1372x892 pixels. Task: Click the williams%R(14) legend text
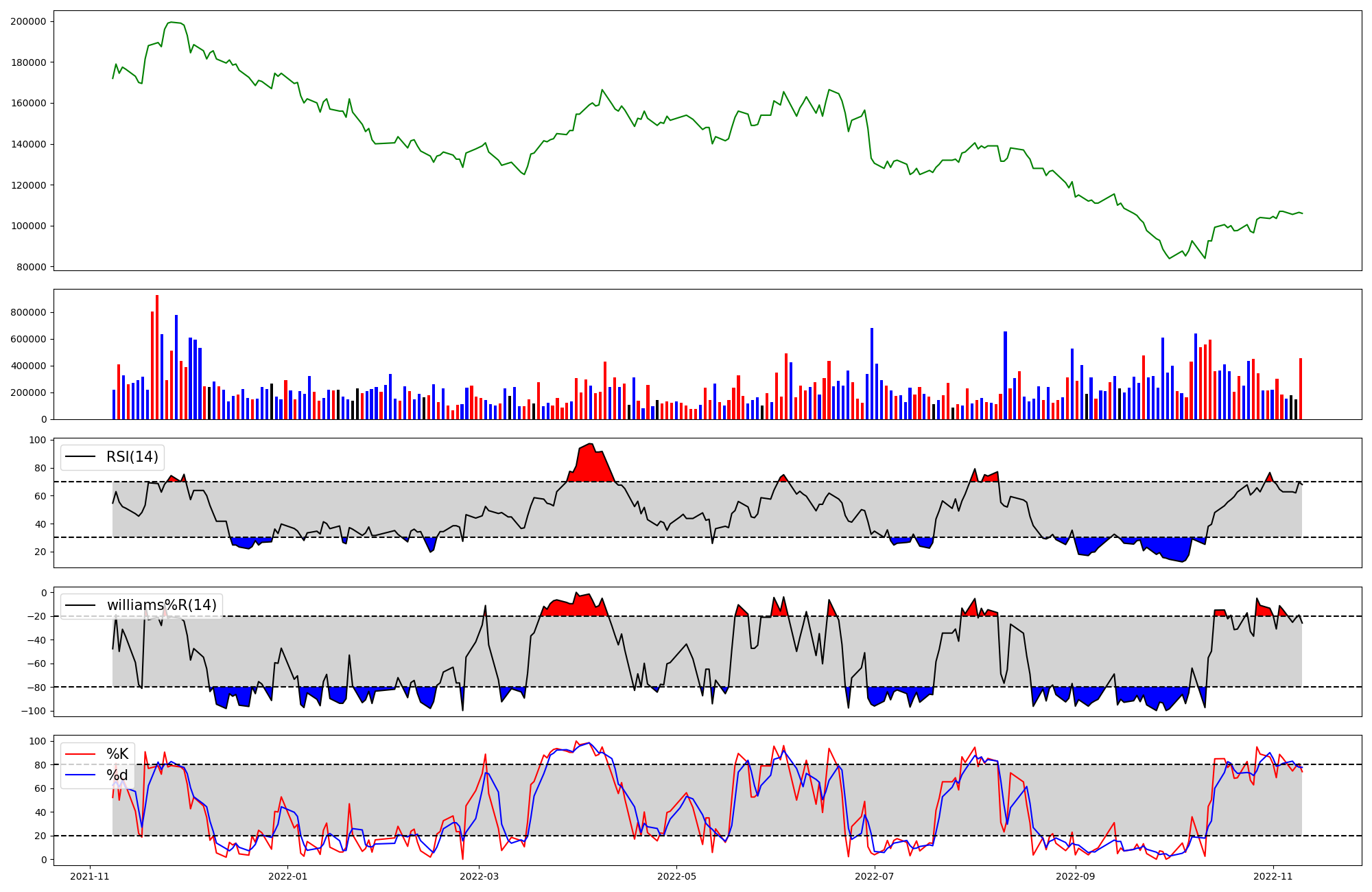click(161, 605)
